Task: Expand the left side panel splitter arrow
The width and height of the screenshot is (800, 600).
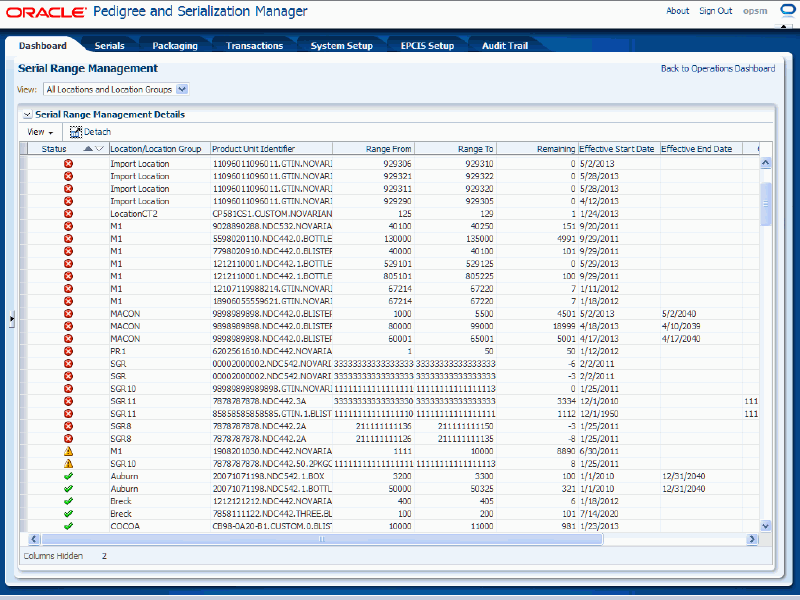Action: [11, 319]
